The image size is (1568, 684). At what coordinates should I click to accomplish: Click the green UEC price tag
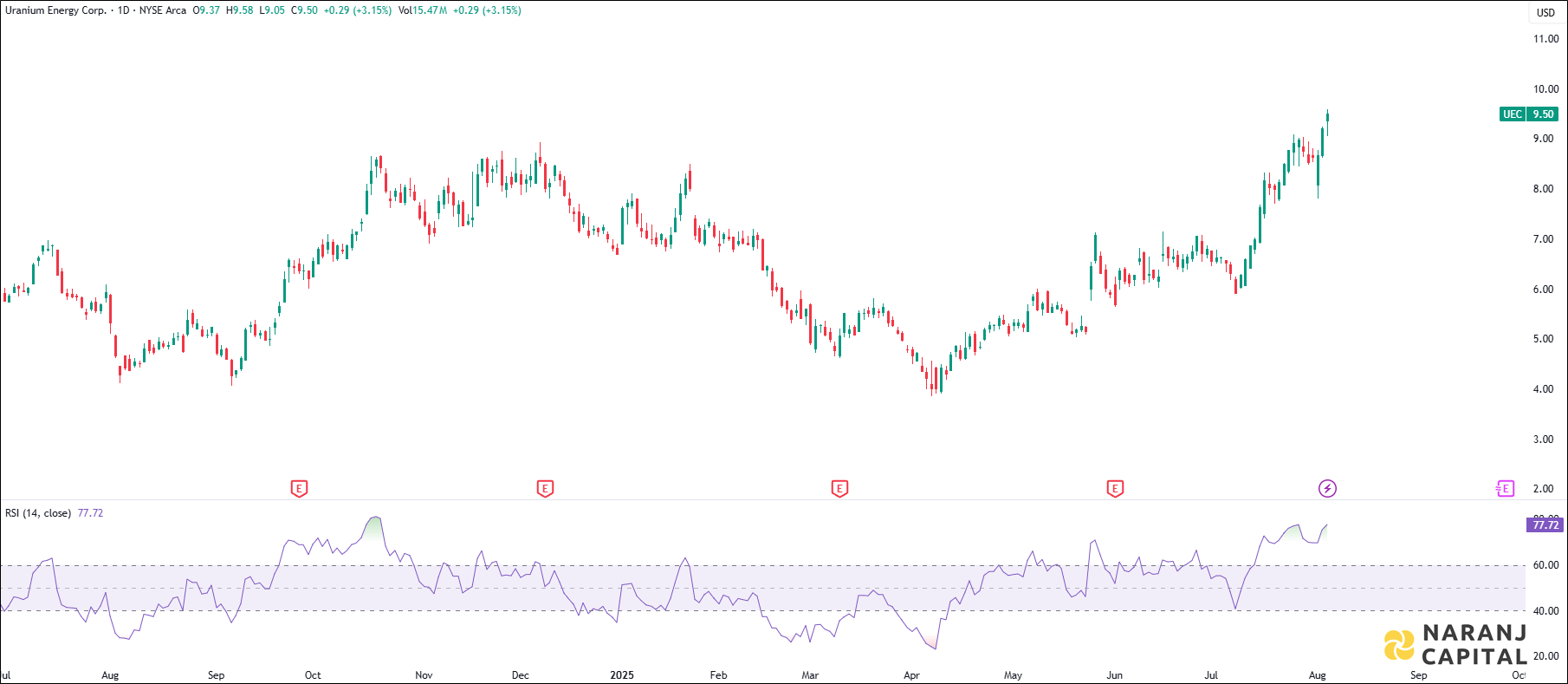pyautogui.click(x=1513, y=114)
